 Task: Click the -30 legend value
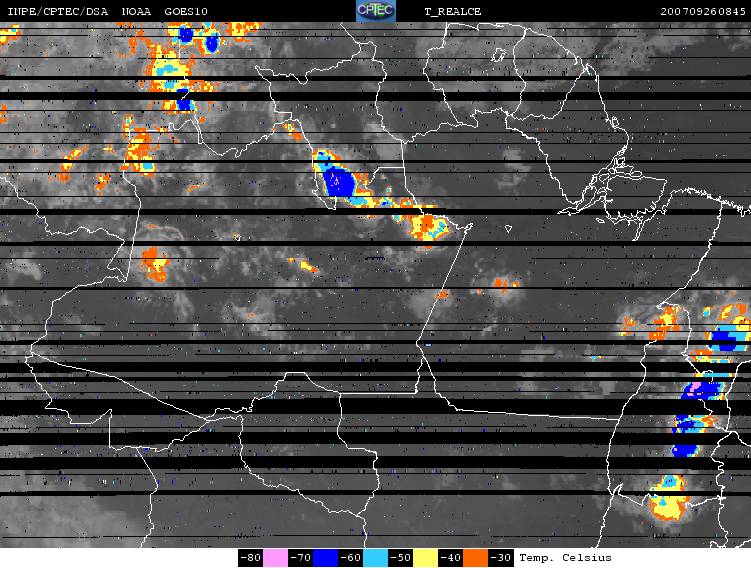[501, 558]
